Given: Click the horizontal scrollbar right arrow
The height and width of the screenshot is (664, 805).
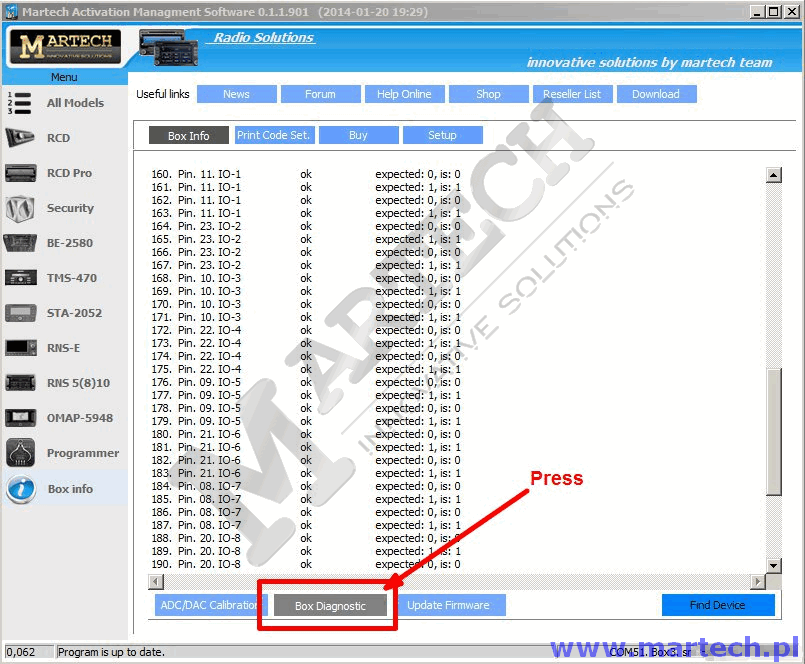Looking at the screenshot, I should [x=757, y=582].
